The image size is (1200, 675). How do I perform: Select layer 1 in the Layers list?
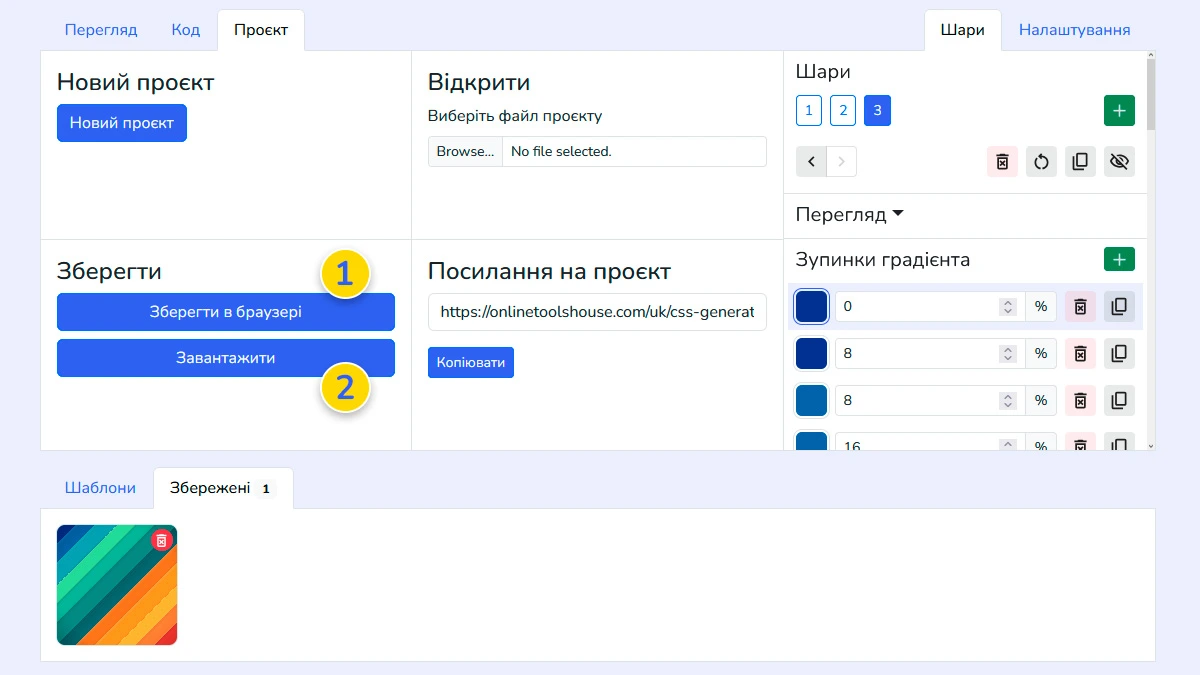click(808, 110)
